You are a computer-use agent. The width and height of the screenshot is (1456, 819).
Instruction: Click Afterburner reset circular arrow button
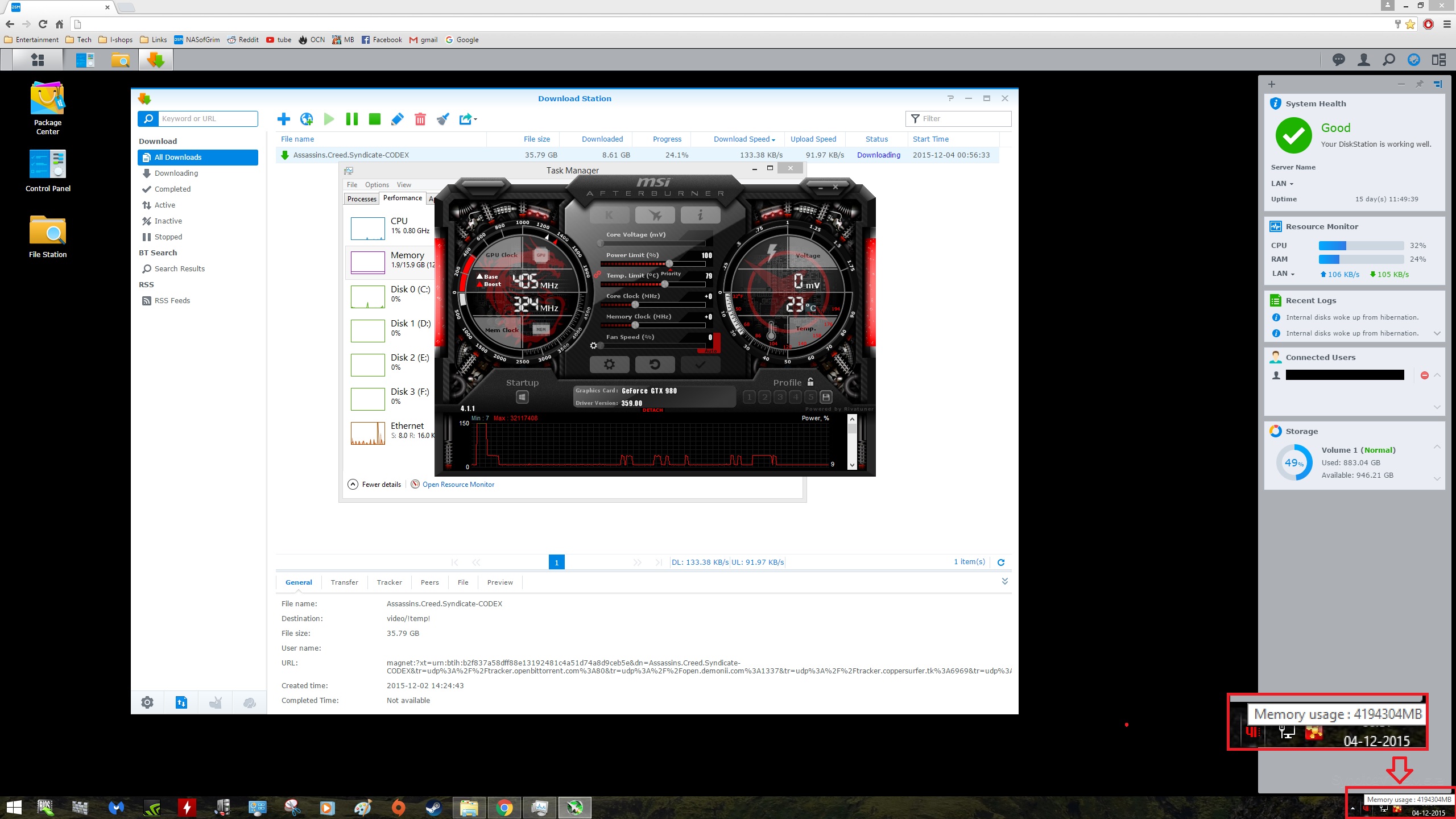pyautogui.click(x=655, y=365)
